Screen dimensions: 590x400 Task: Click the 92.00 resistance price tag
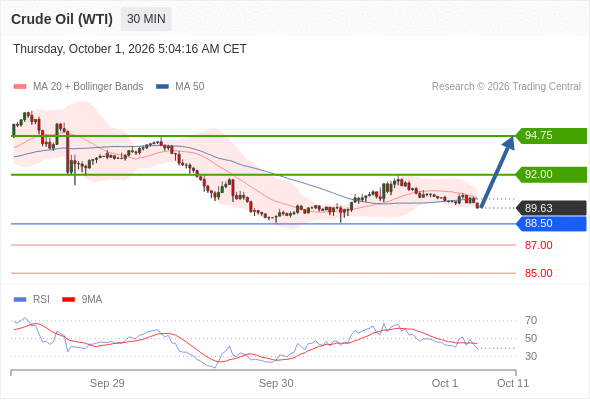551,175
